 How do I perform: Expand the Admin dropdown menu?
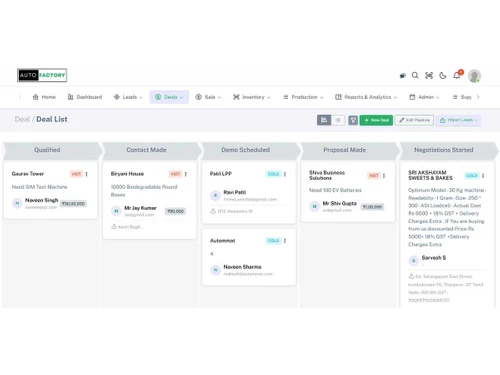[424, 97]
